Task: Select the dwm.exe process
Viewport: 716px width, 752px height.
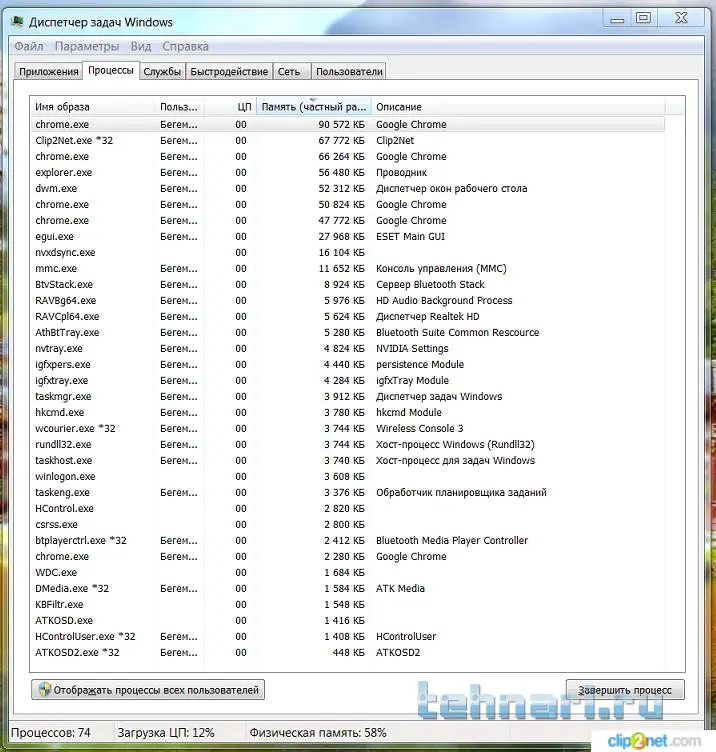Action: point(347,188)
